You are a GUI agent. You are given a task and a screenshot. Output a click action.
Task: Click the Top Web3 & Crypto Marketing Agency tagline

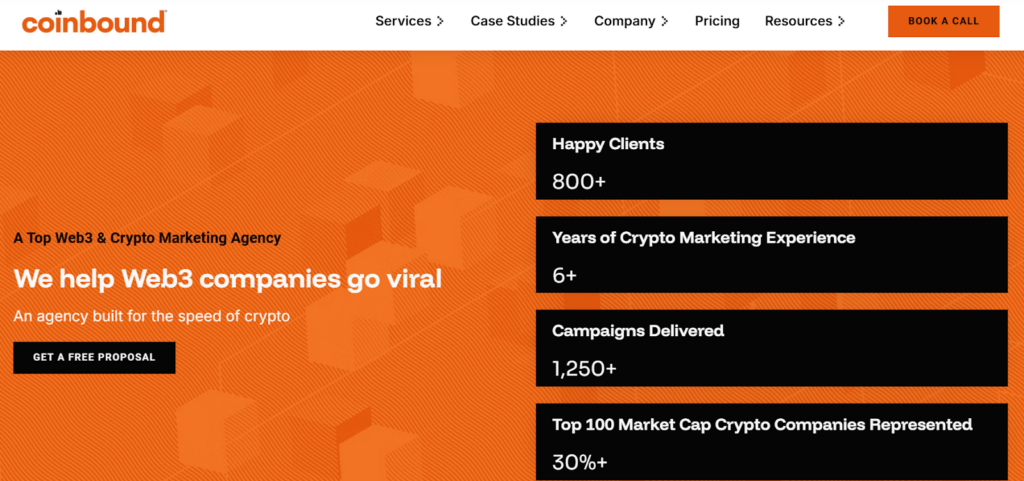pos(147,238)
